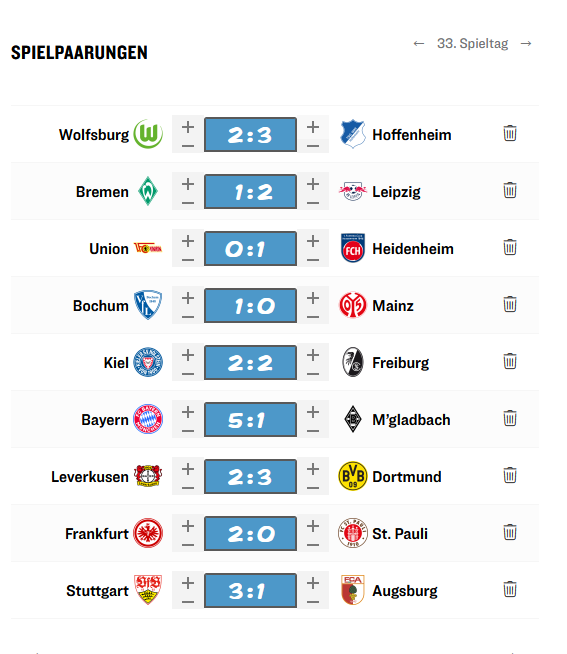Click trash icon for Bremen–Leipzig row
The image size is (567, 654).
point(509,190)
